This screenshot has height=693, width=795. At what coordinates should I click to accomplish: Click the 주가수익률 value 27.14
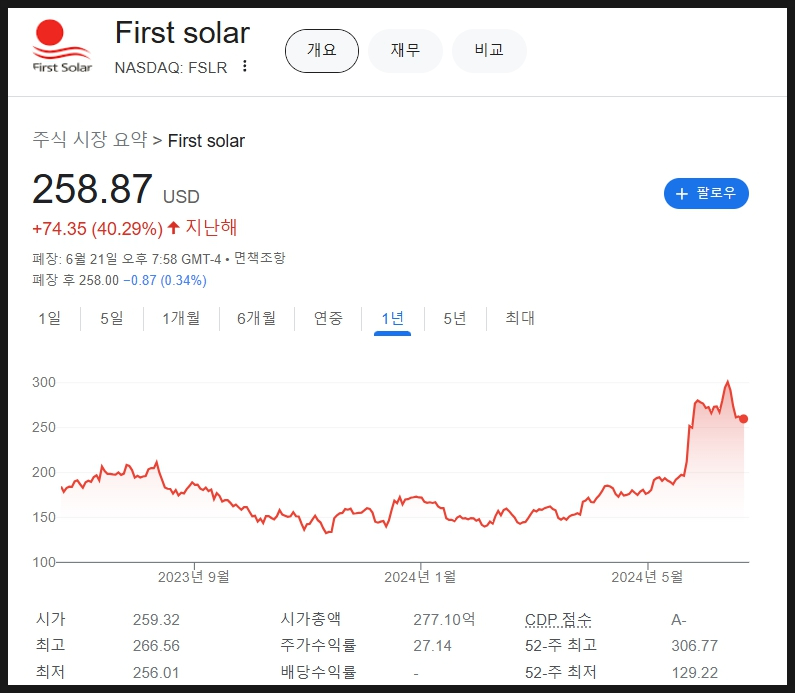click(432, 645)
